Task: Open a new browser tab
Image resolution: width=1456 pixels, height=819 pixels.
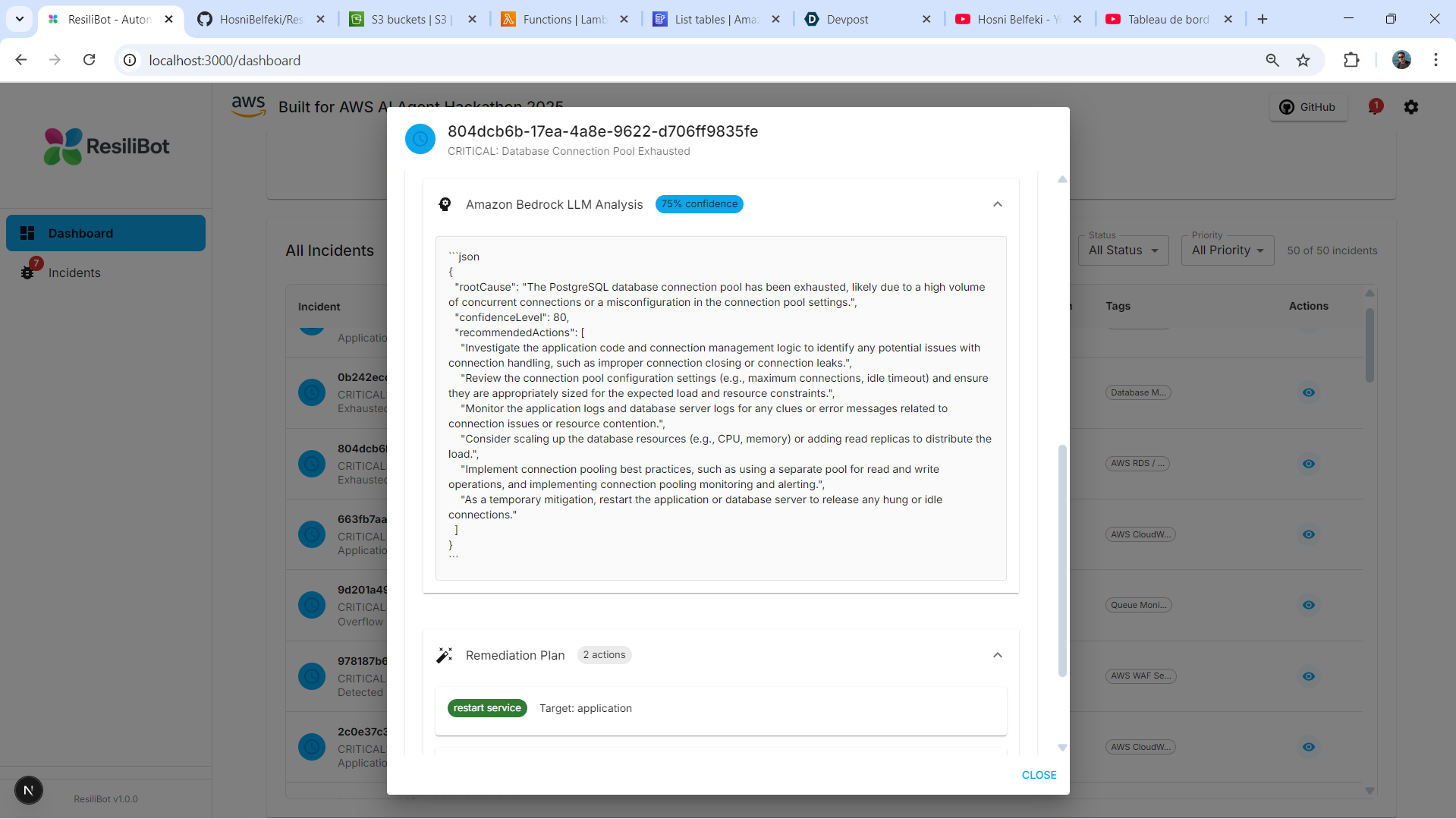Action: pos(1263,19)
